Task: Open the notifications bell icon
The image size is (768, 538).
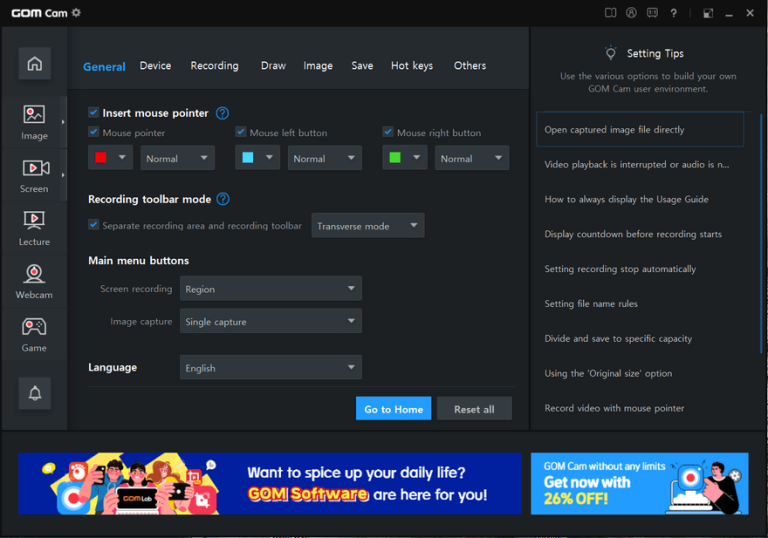Action: click(34, 393)
